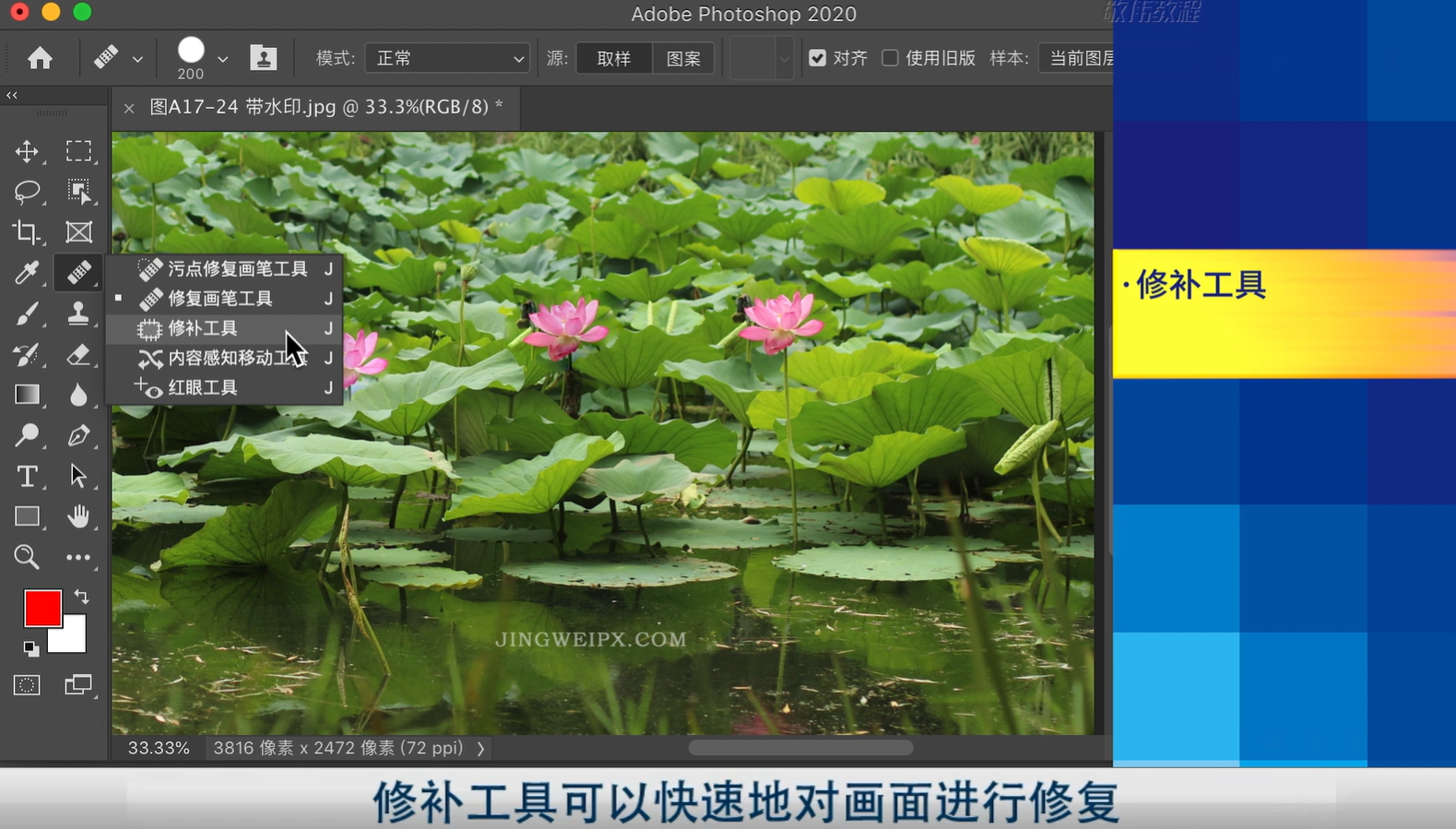The image size is (1456, 829).
Task: Select the Frame tool
Action: click(x=78, y=232)
